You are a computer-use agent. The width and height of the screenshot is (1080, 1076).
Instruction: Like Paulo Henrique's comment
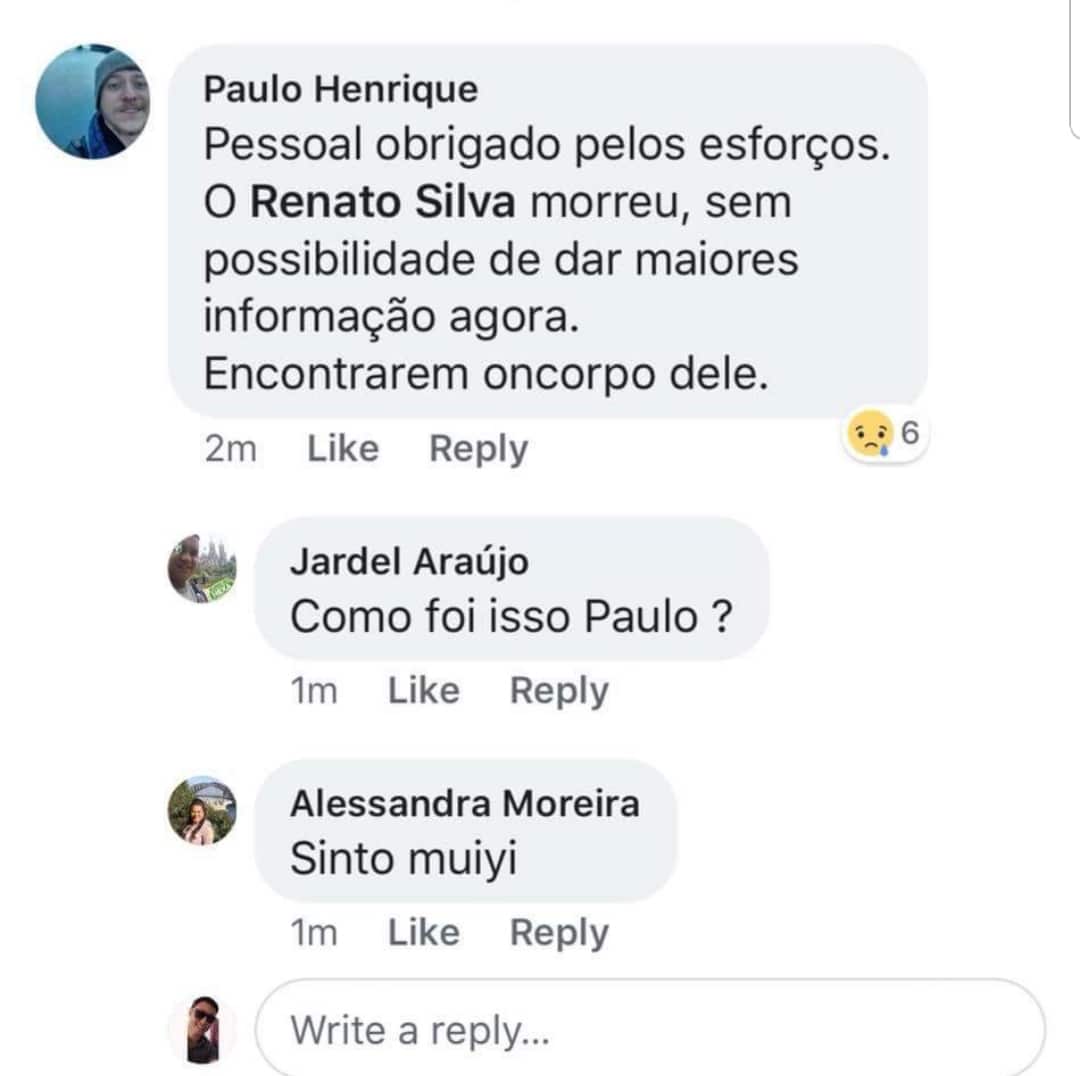pos(343,449)
